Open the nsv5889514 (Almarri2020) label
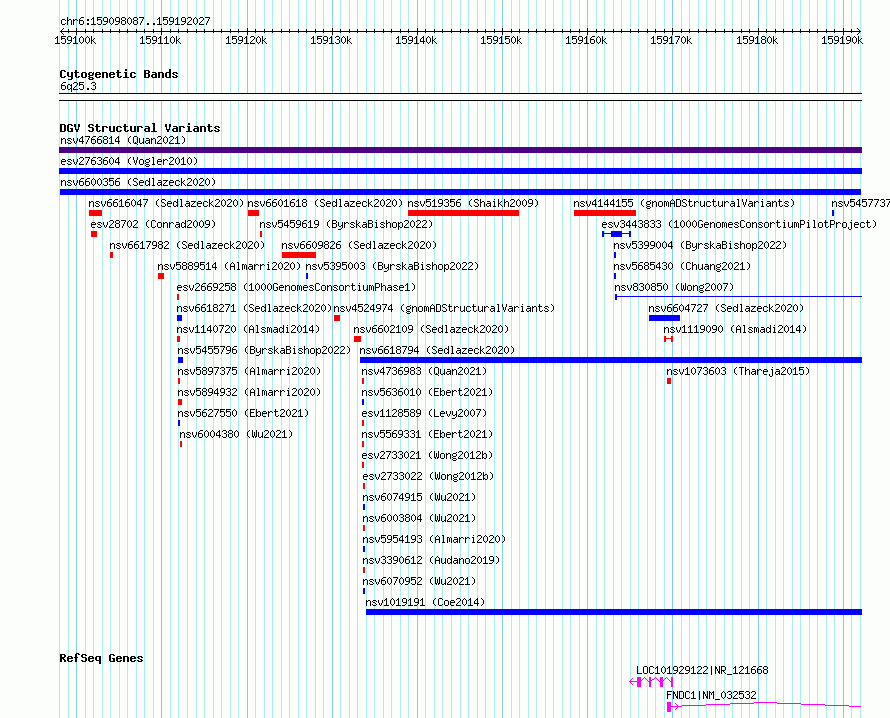This screenshot has width=890, height=718. tap(229, 266)
